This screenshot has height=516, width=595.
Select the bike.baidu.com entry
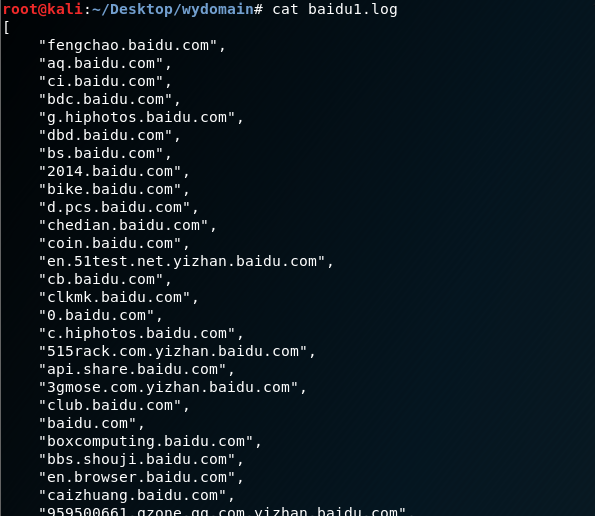click(114, 189)
